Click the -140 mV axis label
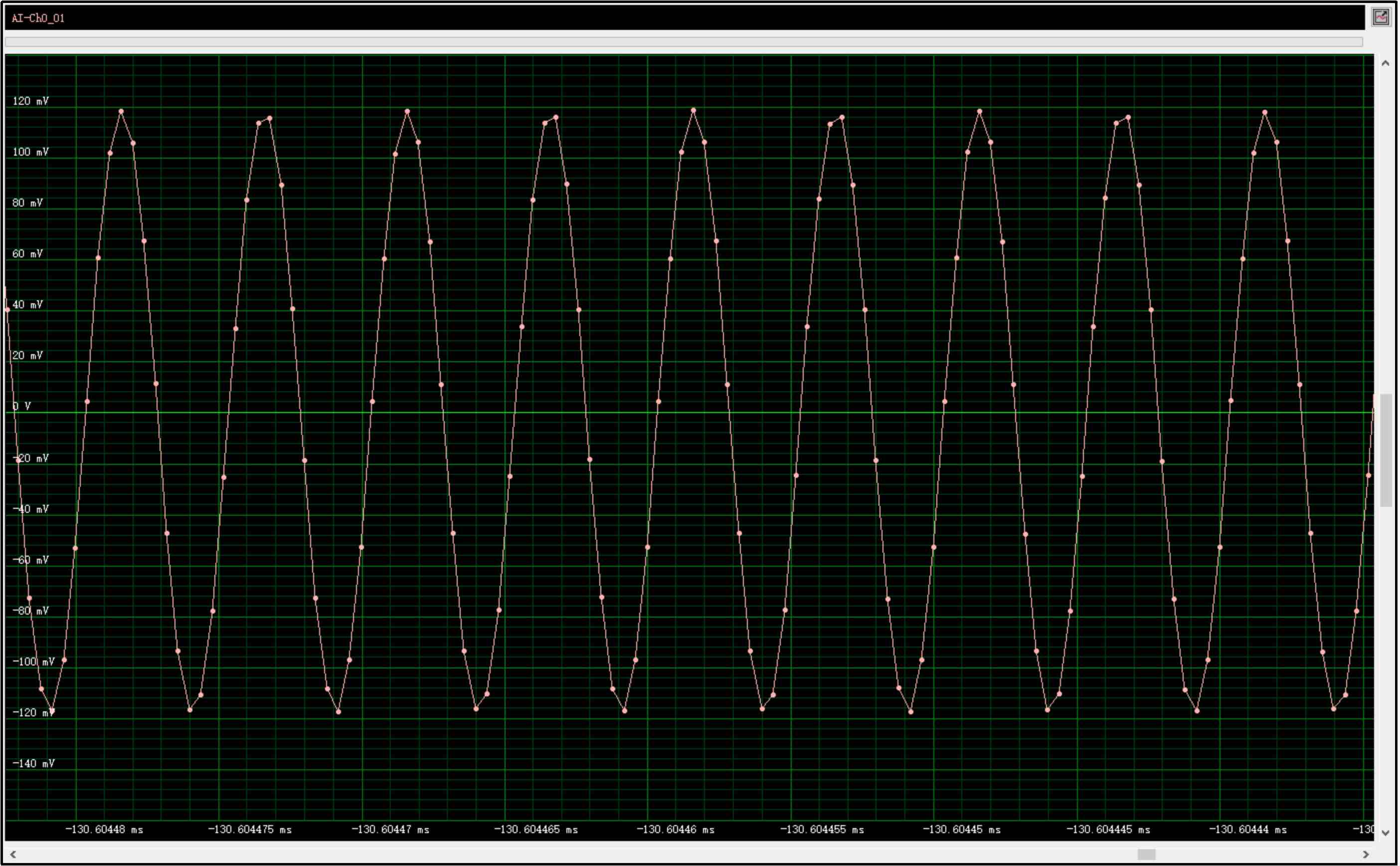Screen dimensions: 1400x866 coord(34,764)
